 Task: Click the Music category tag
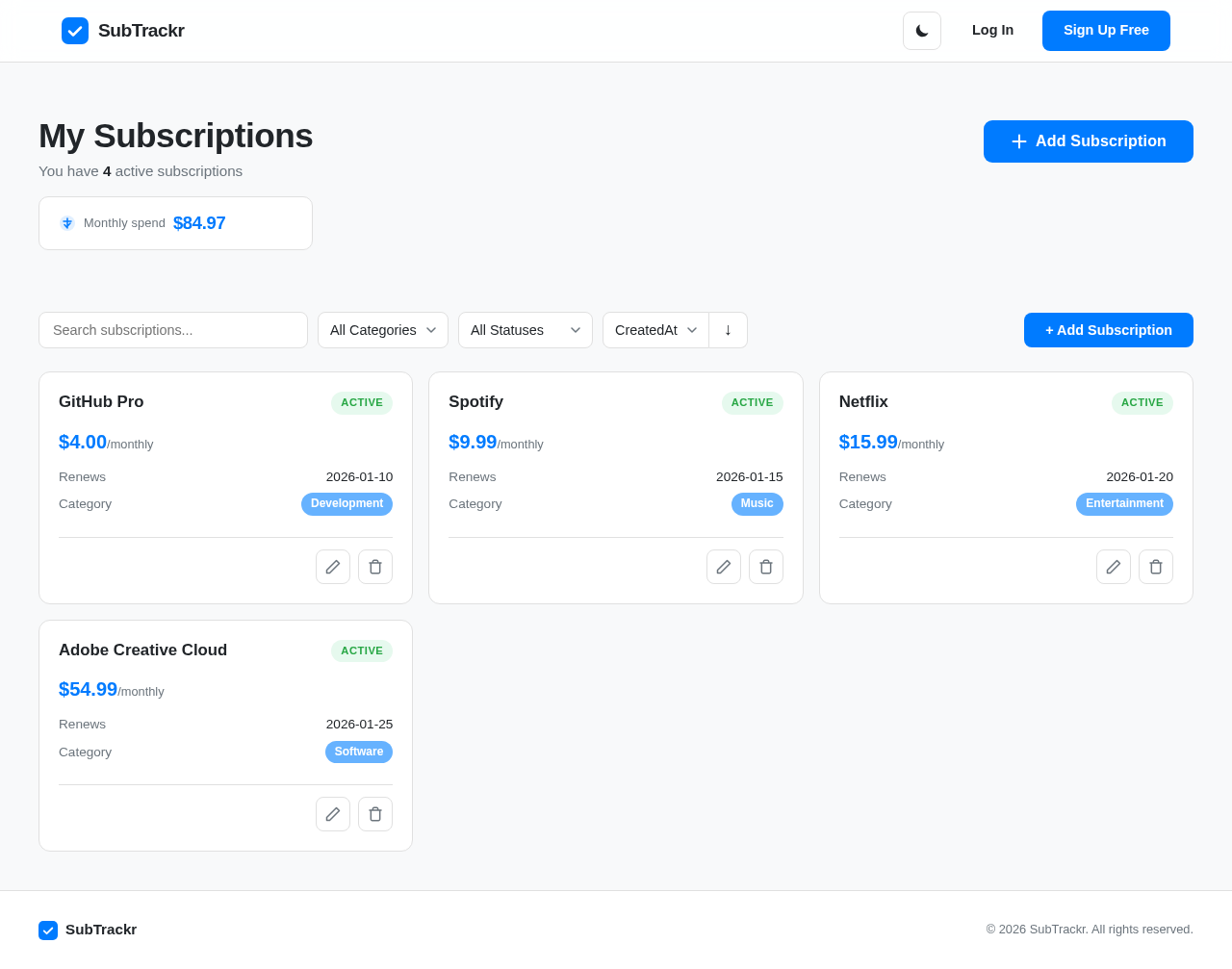coord(757,504)
